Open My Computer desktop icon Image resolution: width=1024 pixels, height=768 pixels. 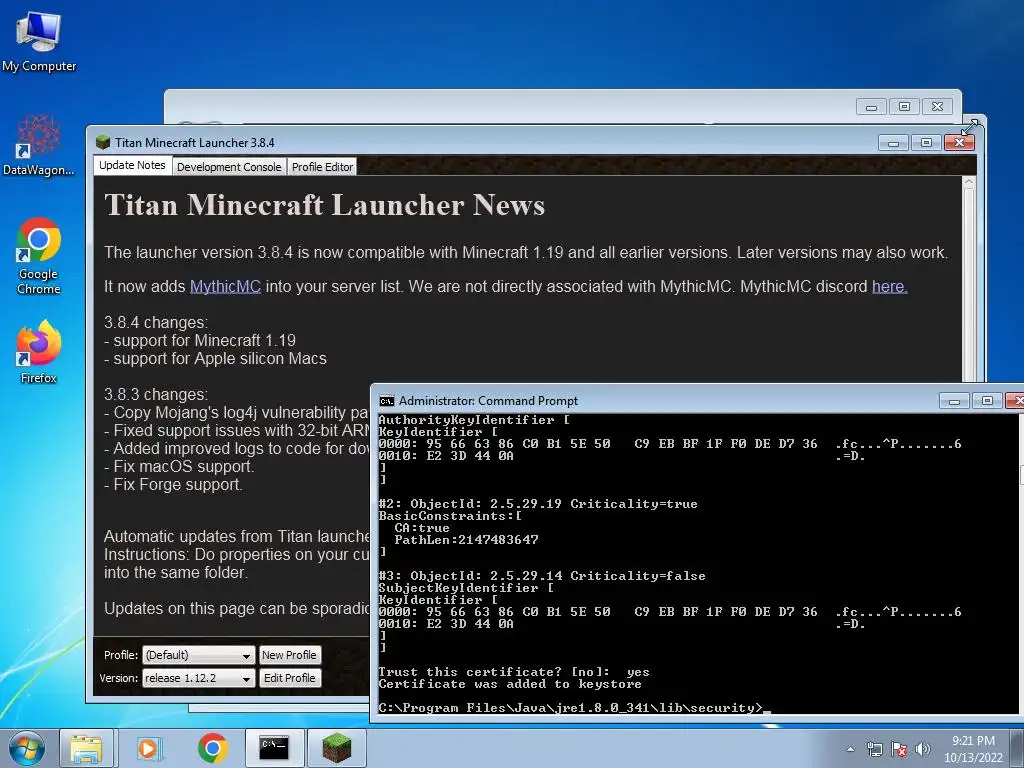click(39, 41)
